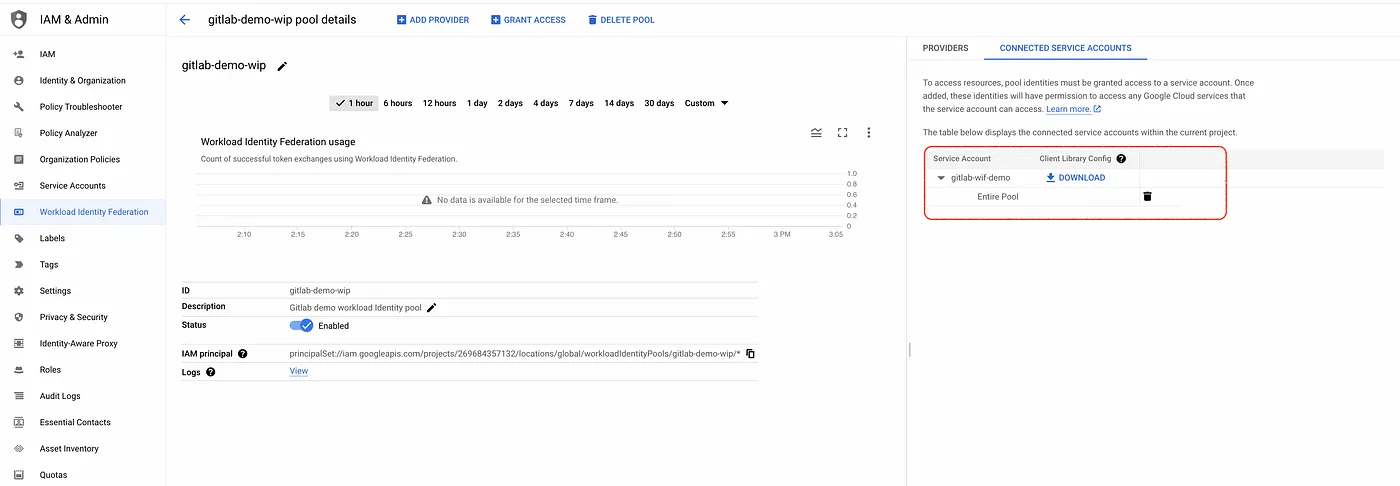This screenshot has width=1400, height=486.
Task: Collapse the gitlab-wif-demo service account row
Action: pyautogui.click(x=941, y=178)
